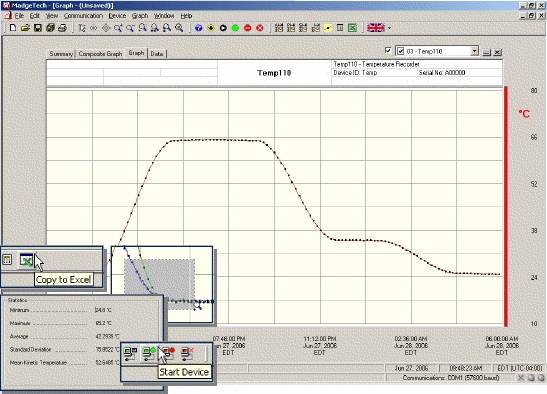Click the Temp110 graph title
This screenshot has height=394, width=547.
click(274, 73)
